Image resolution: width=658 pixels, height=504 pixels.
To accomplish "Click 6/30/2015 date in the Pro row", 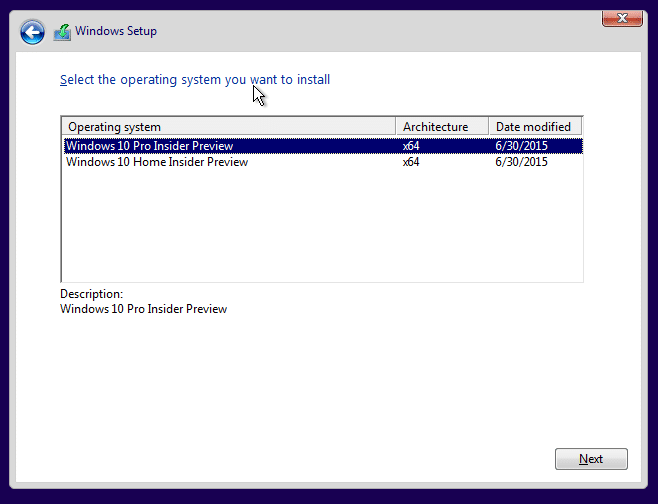I will [521, 146].
